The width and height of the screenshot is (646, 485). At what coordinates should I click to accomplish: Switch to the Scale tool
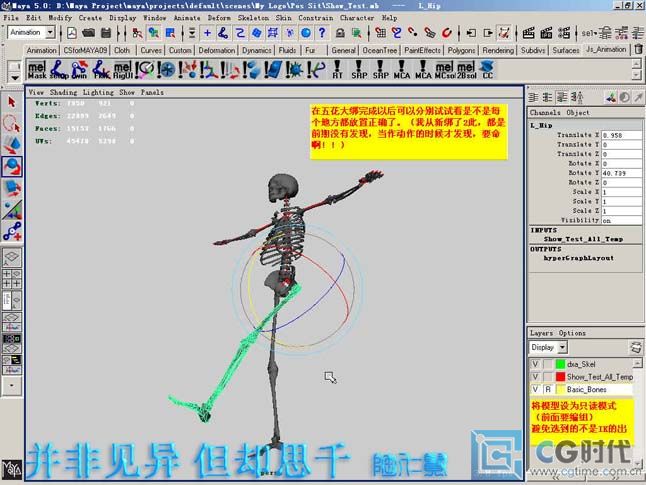coord(12,188)
